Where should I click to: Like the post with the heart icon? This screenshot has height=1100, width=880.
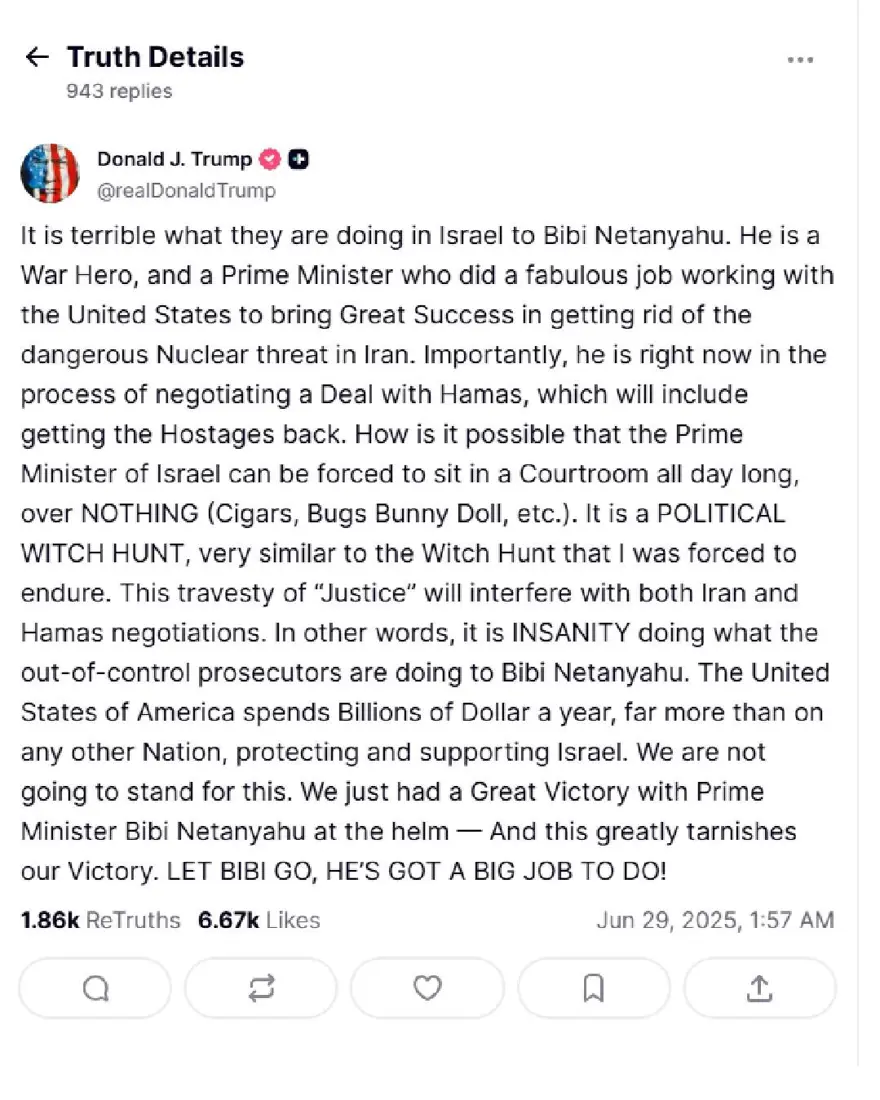(x=427, y=988)
